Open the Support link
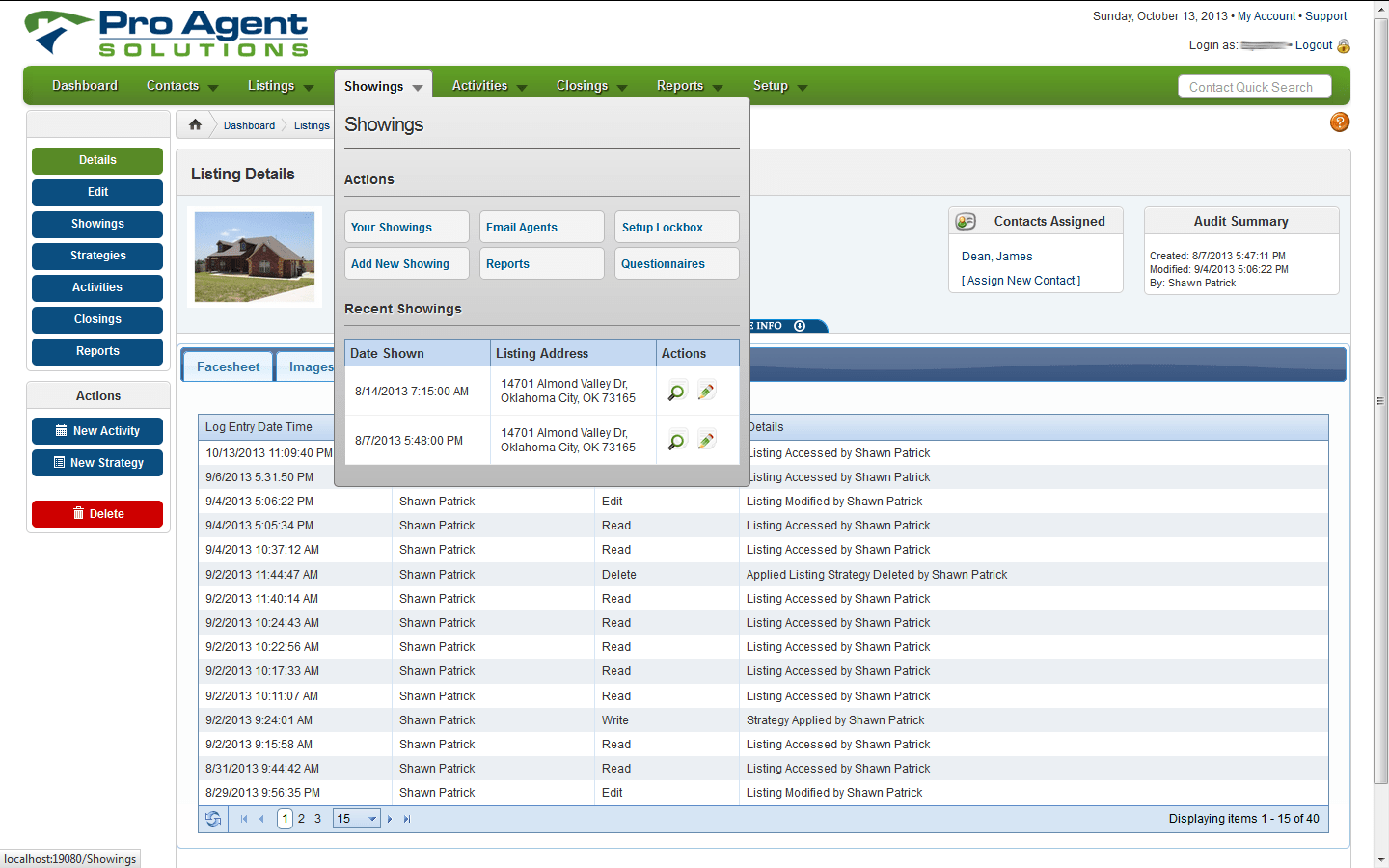The image size is (1389, 868). coord(1325,15)
